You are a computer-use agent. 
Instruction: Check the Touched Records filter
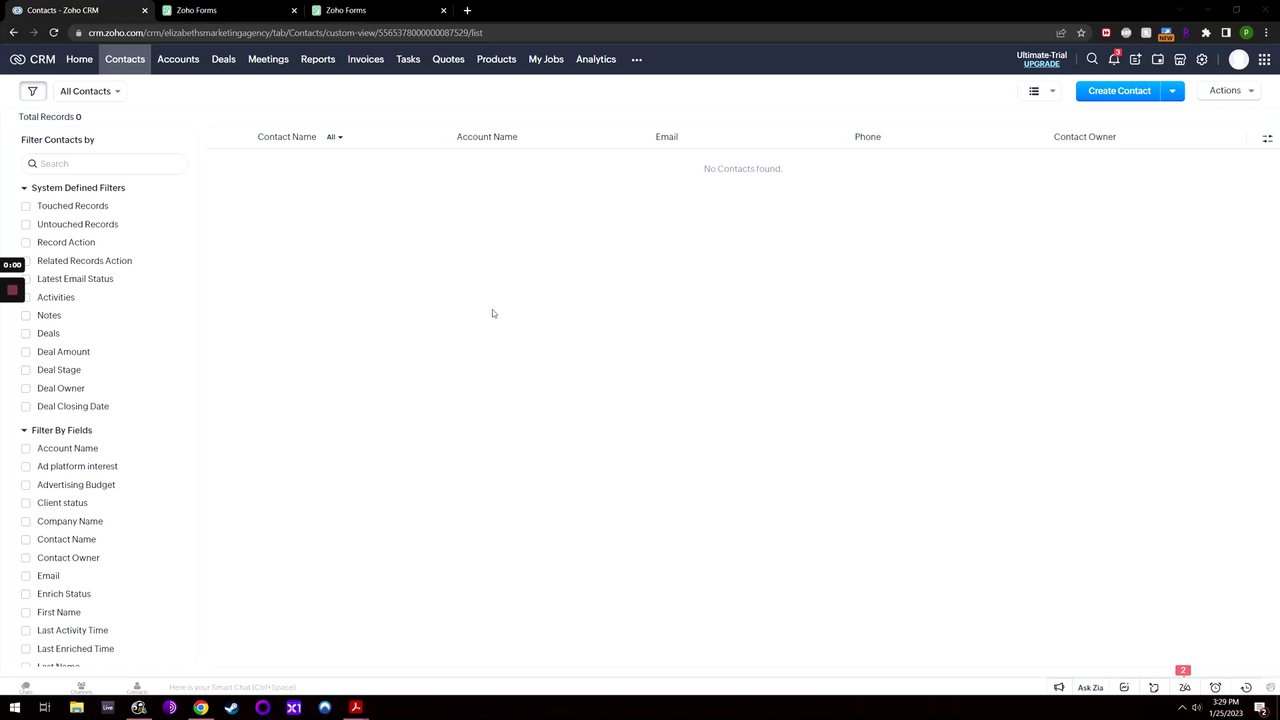(26, 206)
